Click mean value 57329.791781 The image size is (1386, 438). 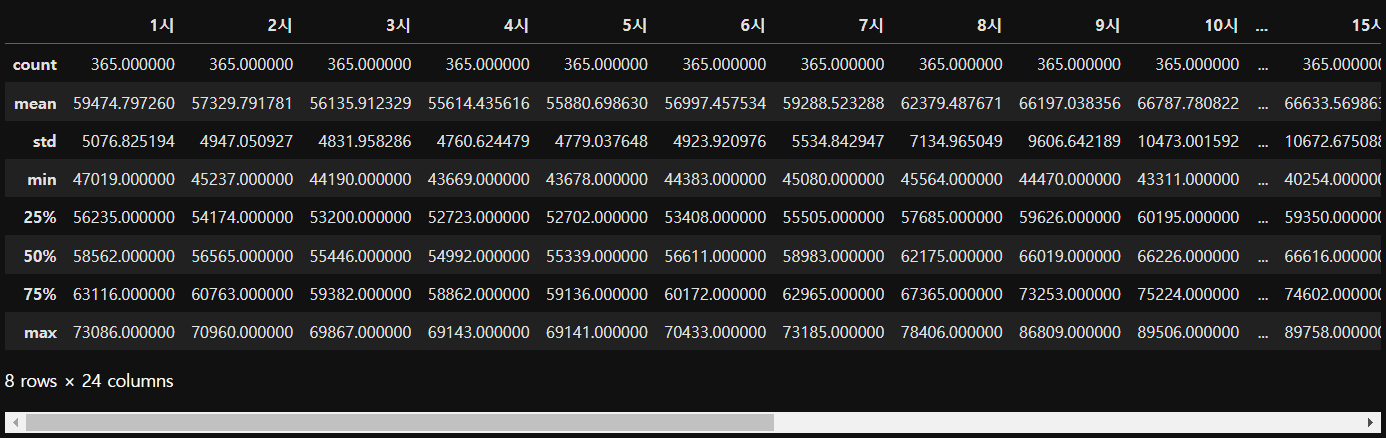(x=242, y=103)
